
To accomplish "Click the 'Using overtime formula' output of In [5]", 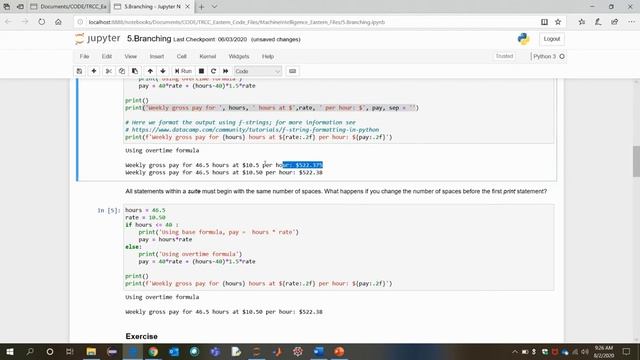I will (x=162, y=297).
